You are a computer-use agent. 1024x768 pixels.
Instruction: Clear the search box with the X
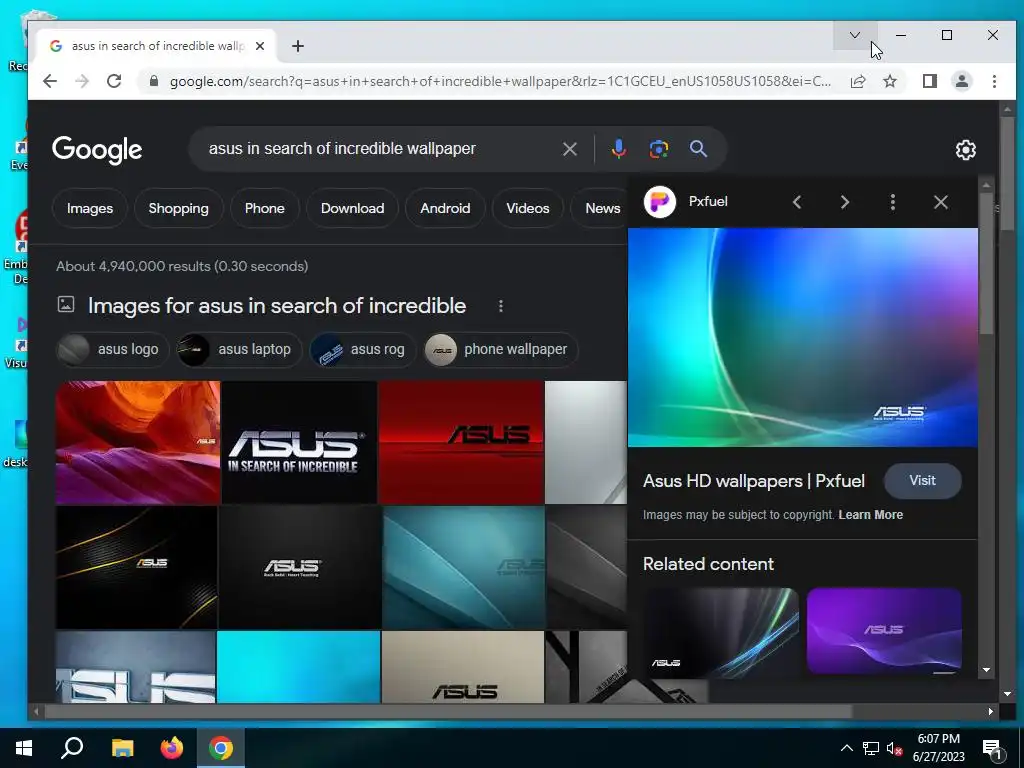point(569,149)
